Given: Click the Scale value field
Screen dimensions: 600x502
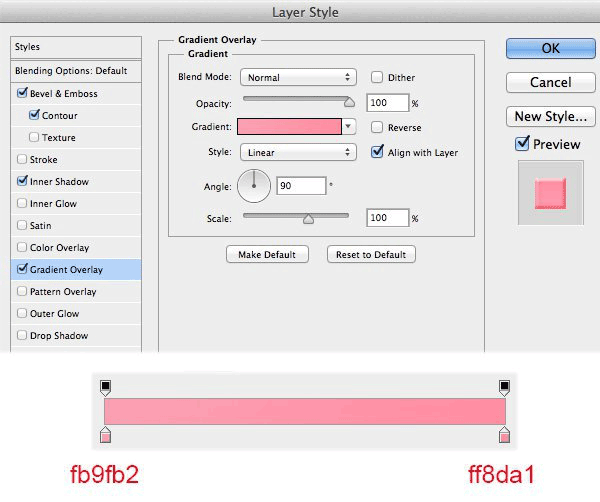Looking at the screenshot, I should point(388,218).
